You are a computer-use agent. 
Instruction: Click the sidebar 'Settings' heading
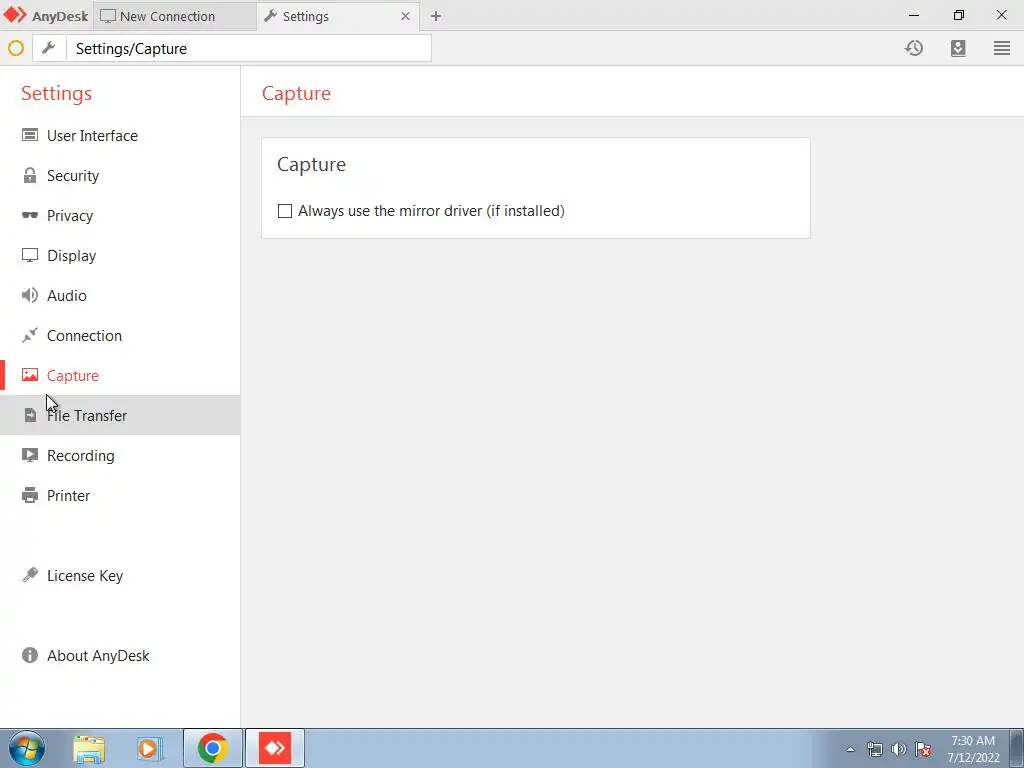tap(56, 93)
